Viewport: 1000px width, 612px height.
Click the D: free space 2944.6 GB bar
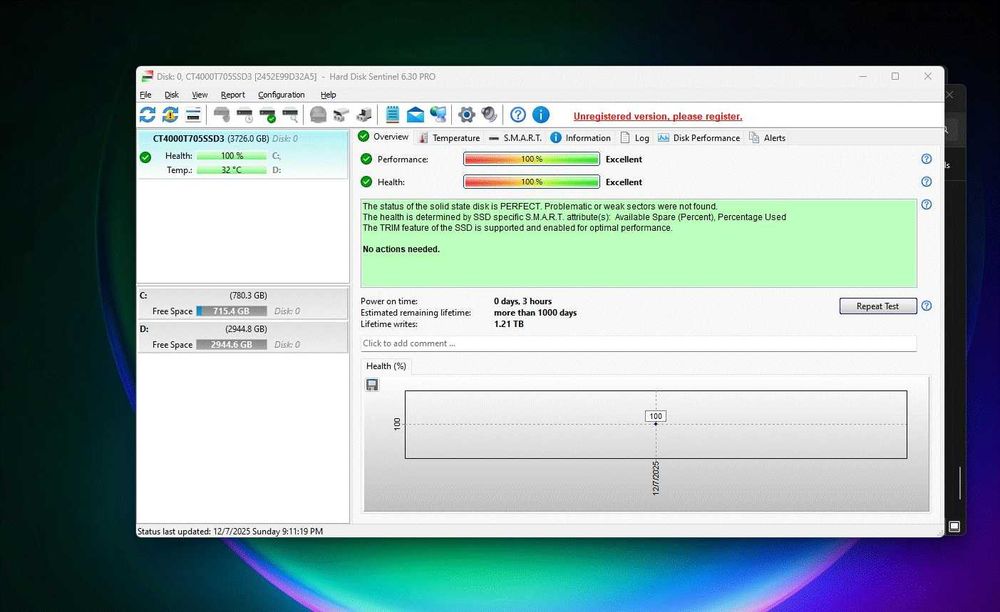(x=232, y=344)
